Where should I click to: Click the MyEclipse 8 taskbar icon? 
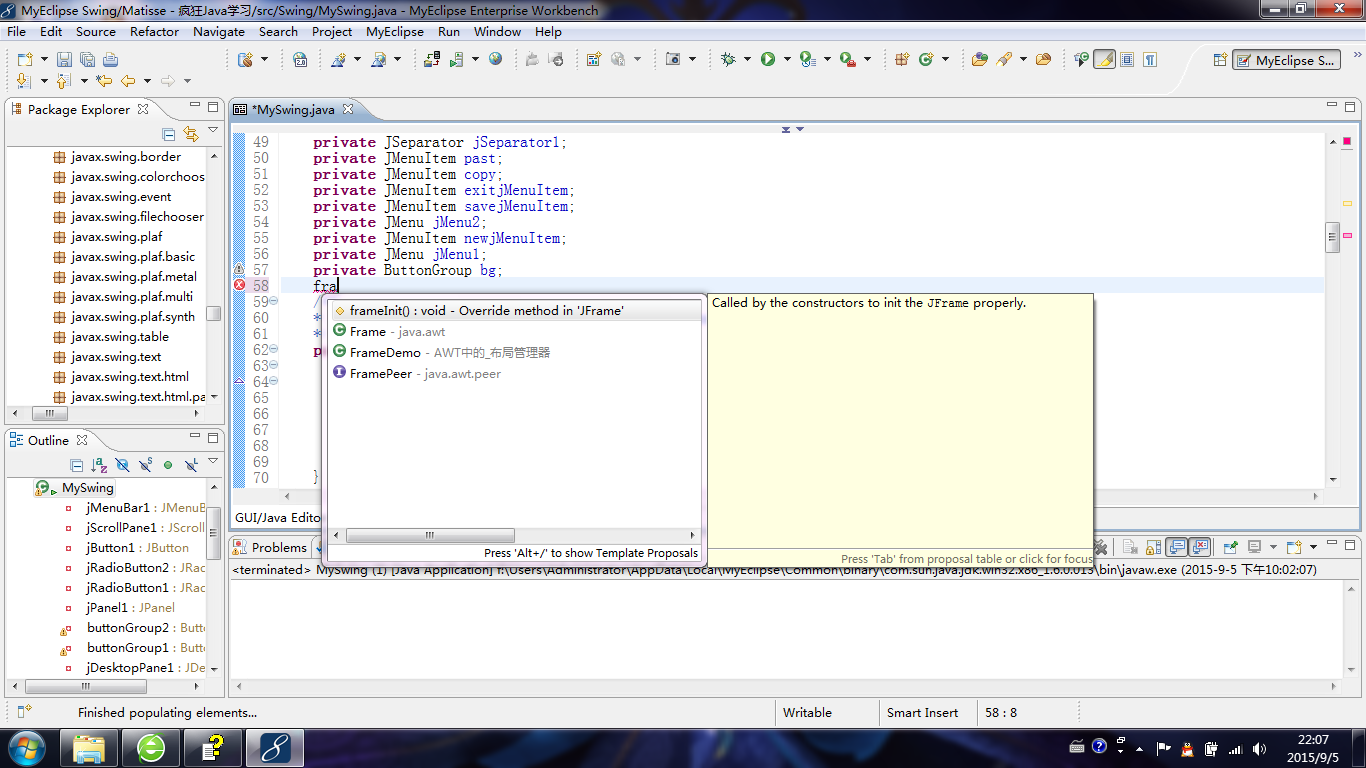275,748
